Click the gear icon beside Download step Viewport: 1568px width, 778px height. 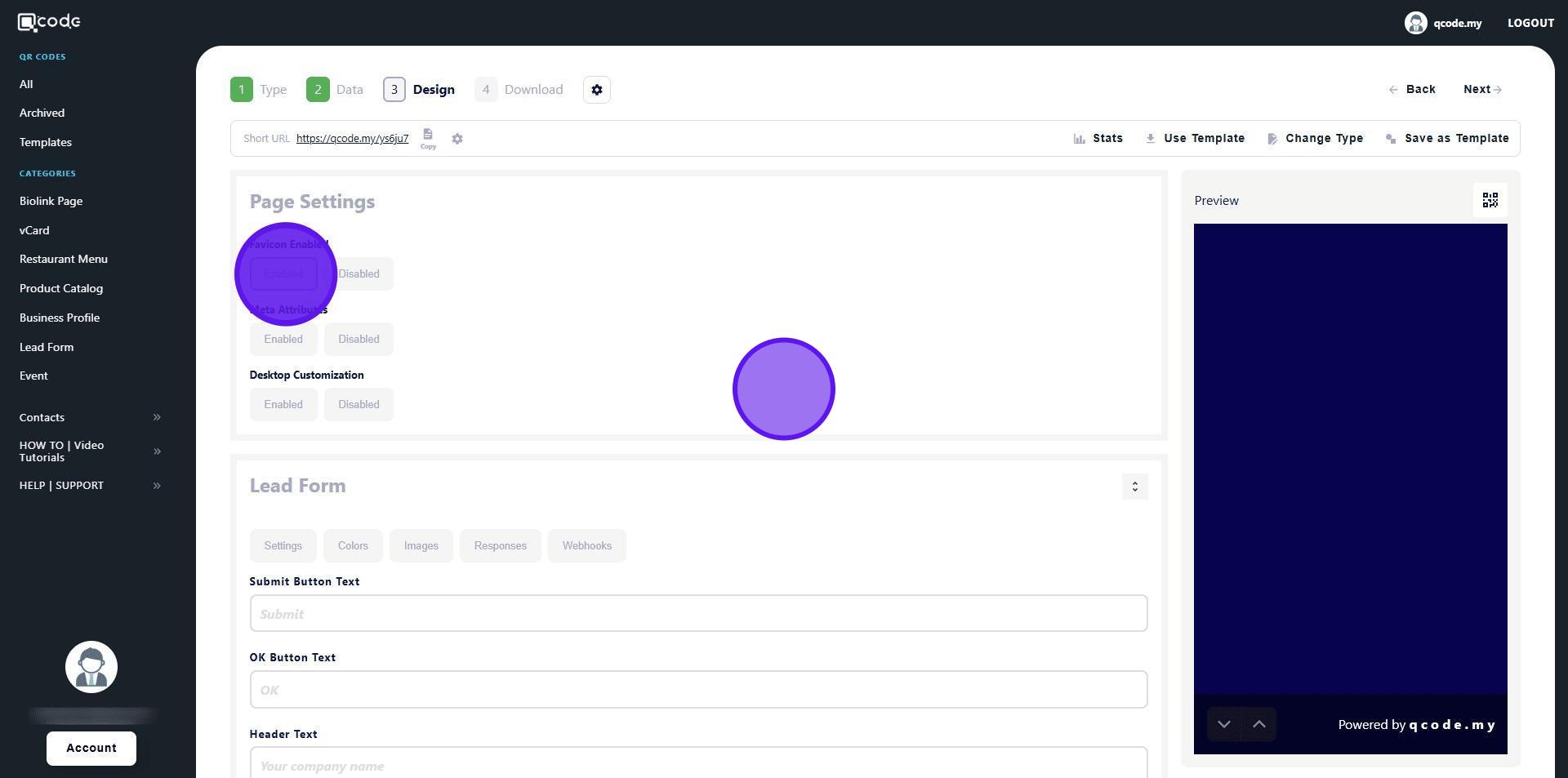597,90
